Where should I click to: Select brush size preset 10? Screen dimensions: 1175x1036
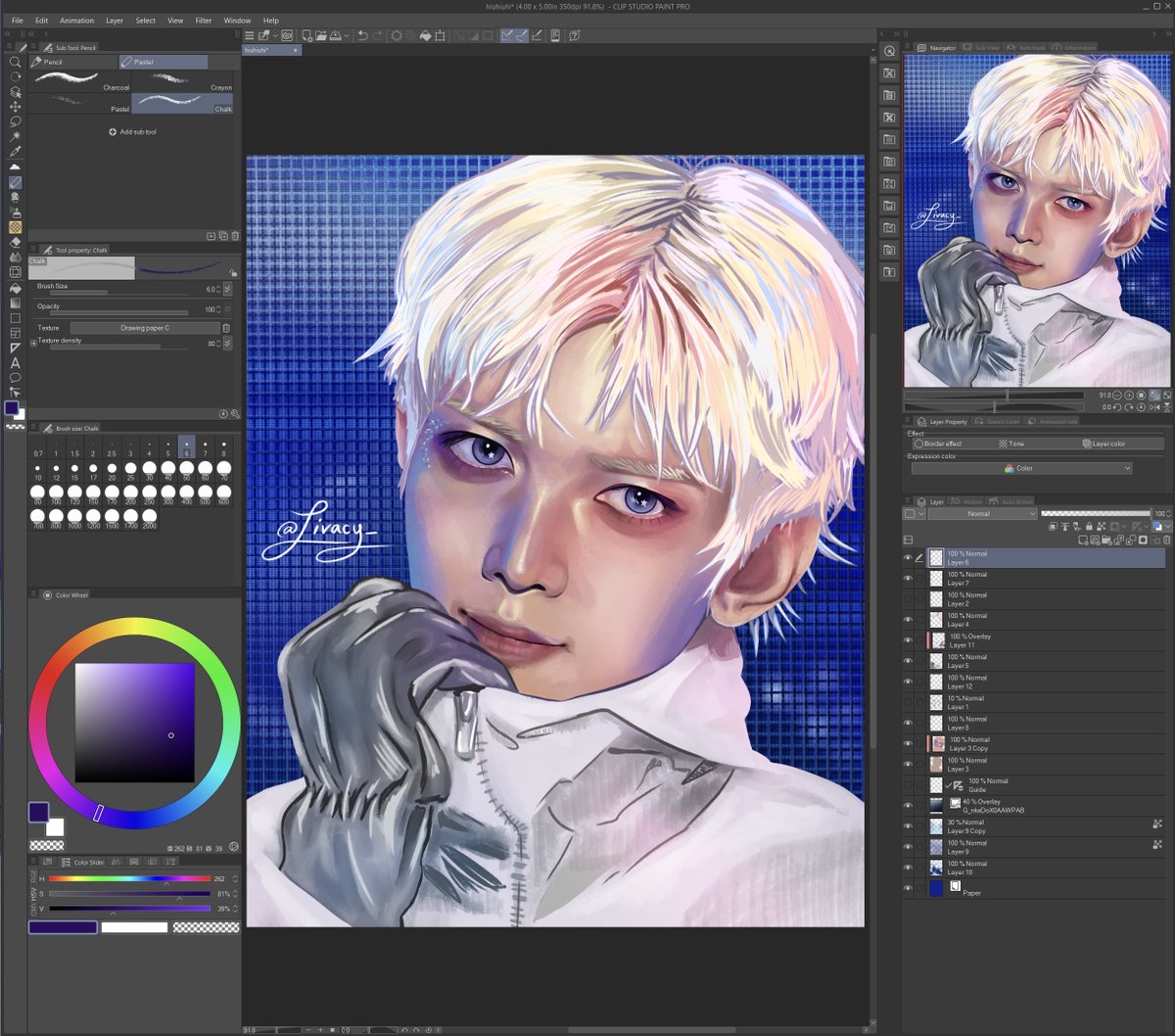tap(38, 473)
